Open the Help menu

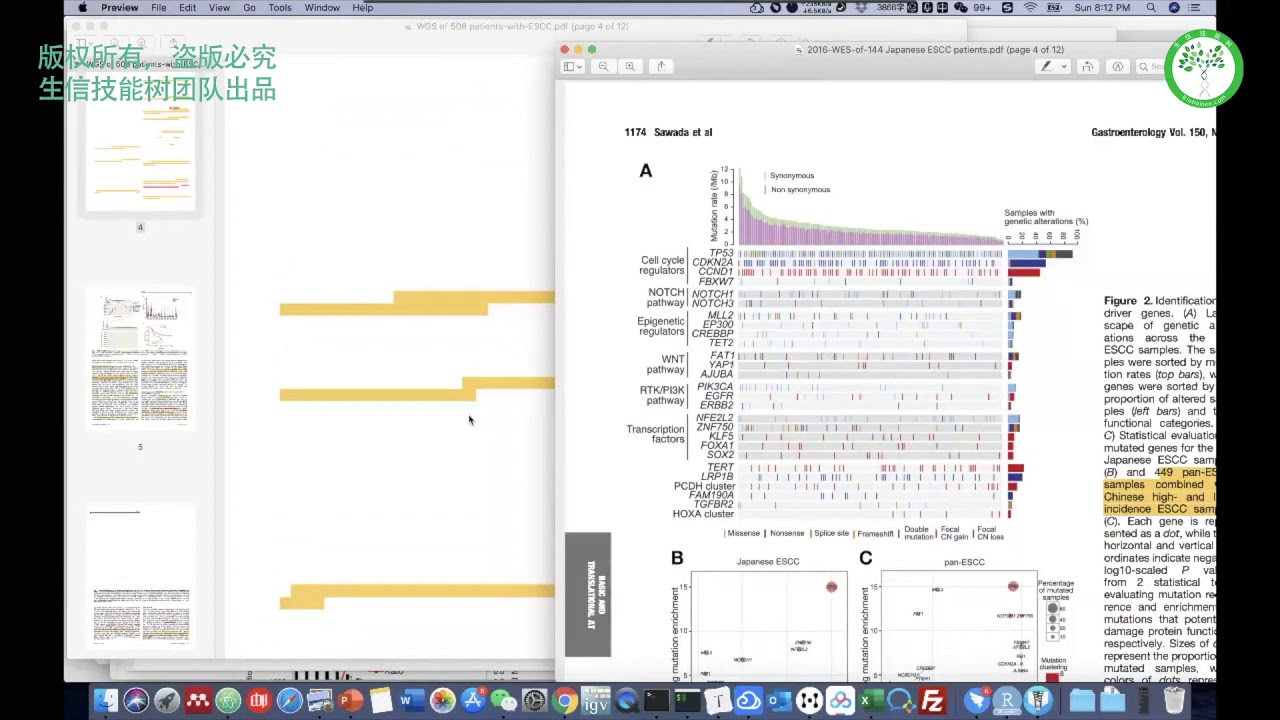click(x=363, y=8)
